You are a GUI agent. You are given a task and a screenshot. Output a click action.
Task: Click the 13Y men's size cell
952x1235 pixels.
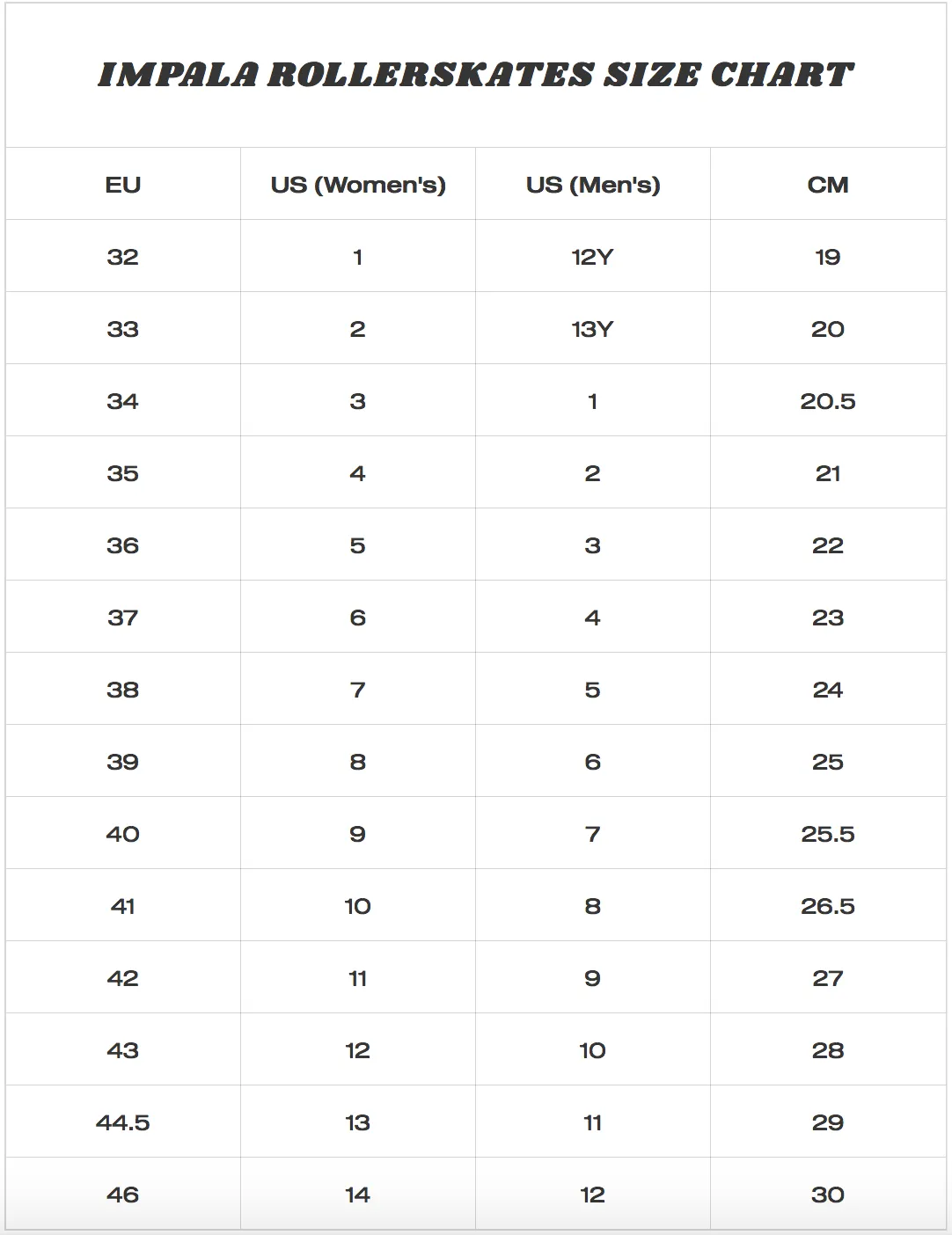pos(593,329)
